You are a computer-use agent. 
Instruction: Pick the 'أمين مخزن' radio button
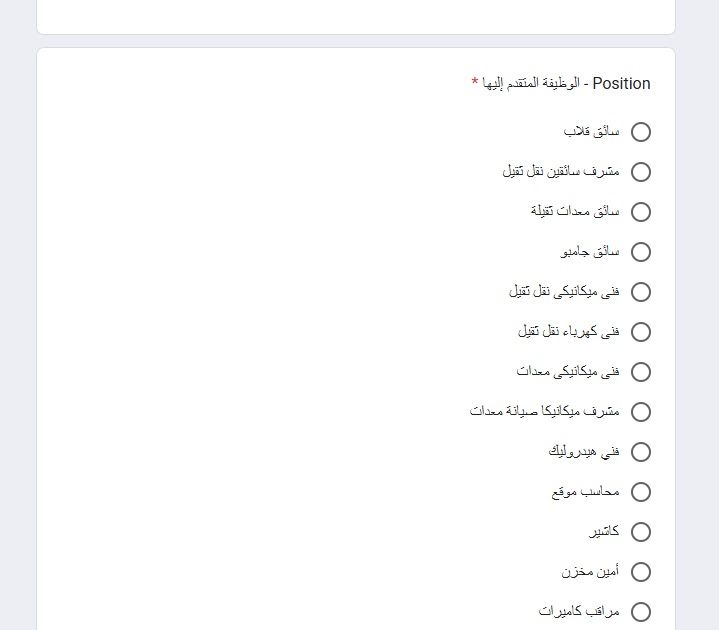pos(641,572)
